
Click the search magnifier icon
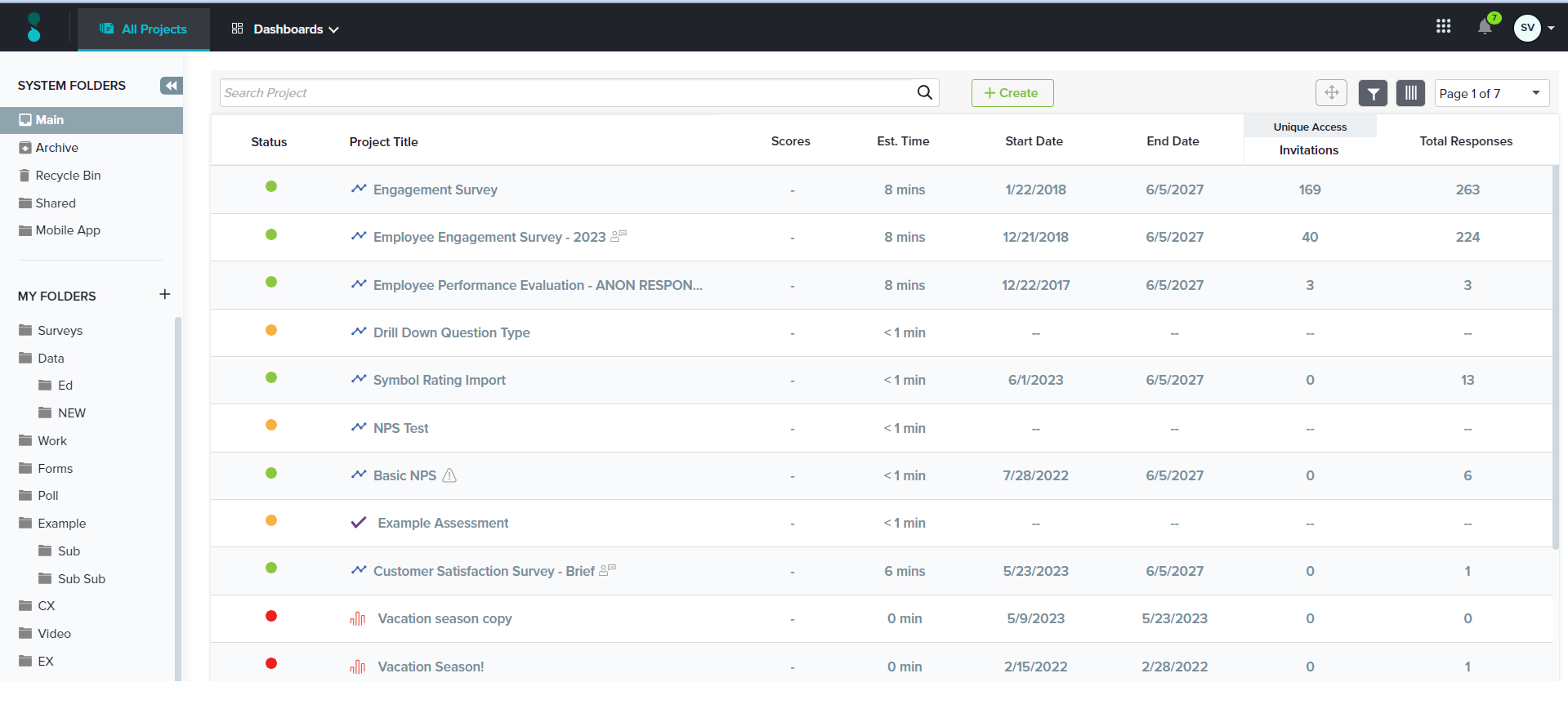coord(924,92)
